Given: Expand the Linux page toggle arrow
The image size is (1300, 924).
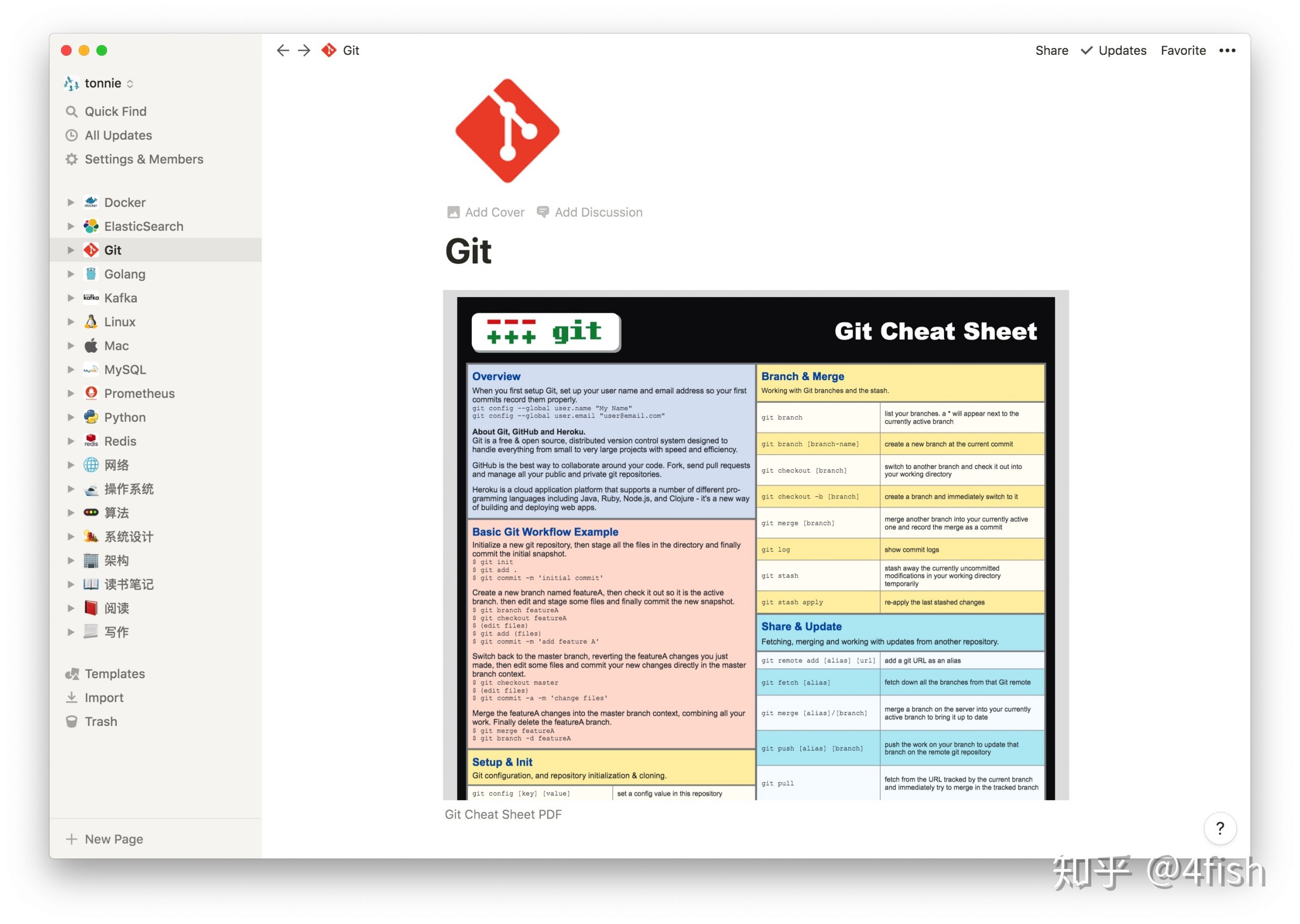Looking at the screenshot, I should tap(71, 322).
